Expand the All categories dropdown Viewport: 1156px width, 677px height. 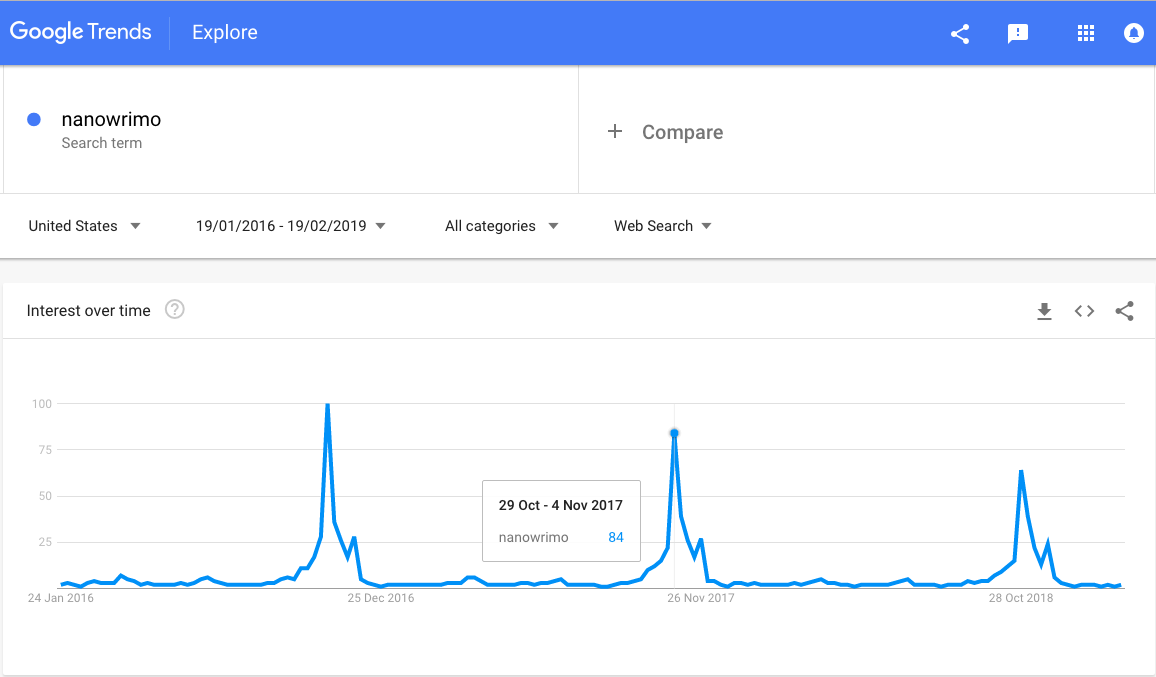pos(501,226)
